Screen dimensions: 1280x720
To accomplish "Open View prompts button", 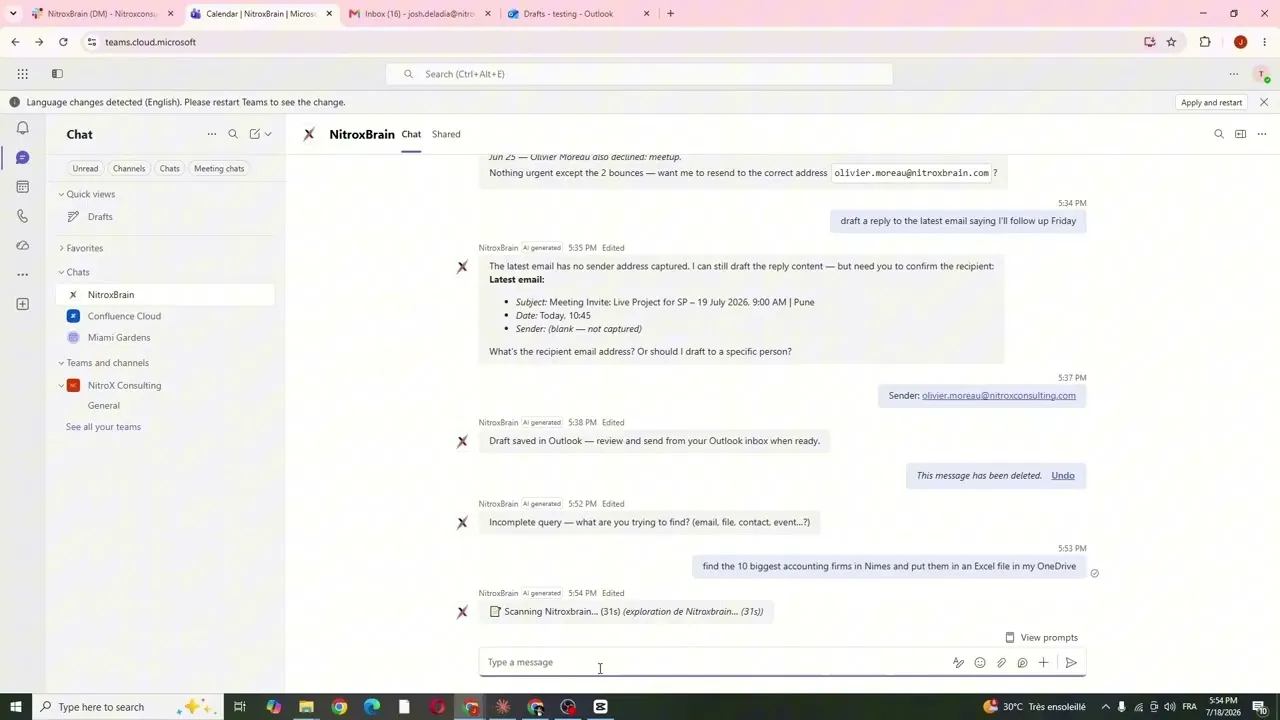I will point(1041,638).
